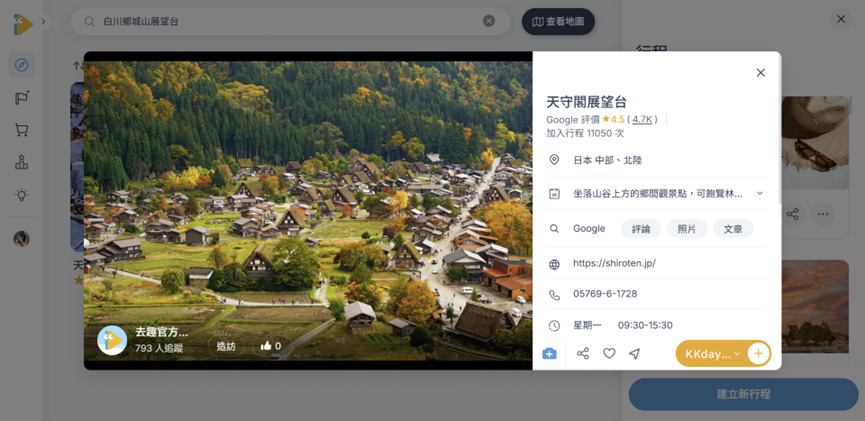Select the 評論 chip
865x421 pixels.
tap(641, 229)
